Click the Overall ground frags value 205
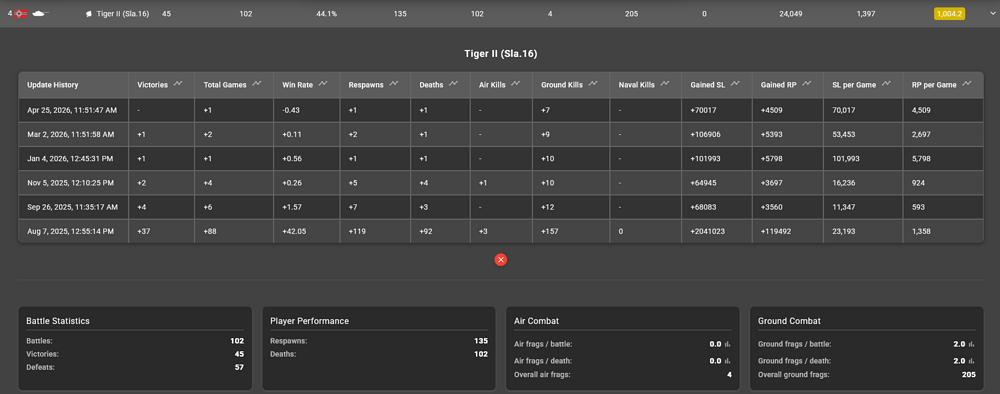 click(x=969, y=375)
